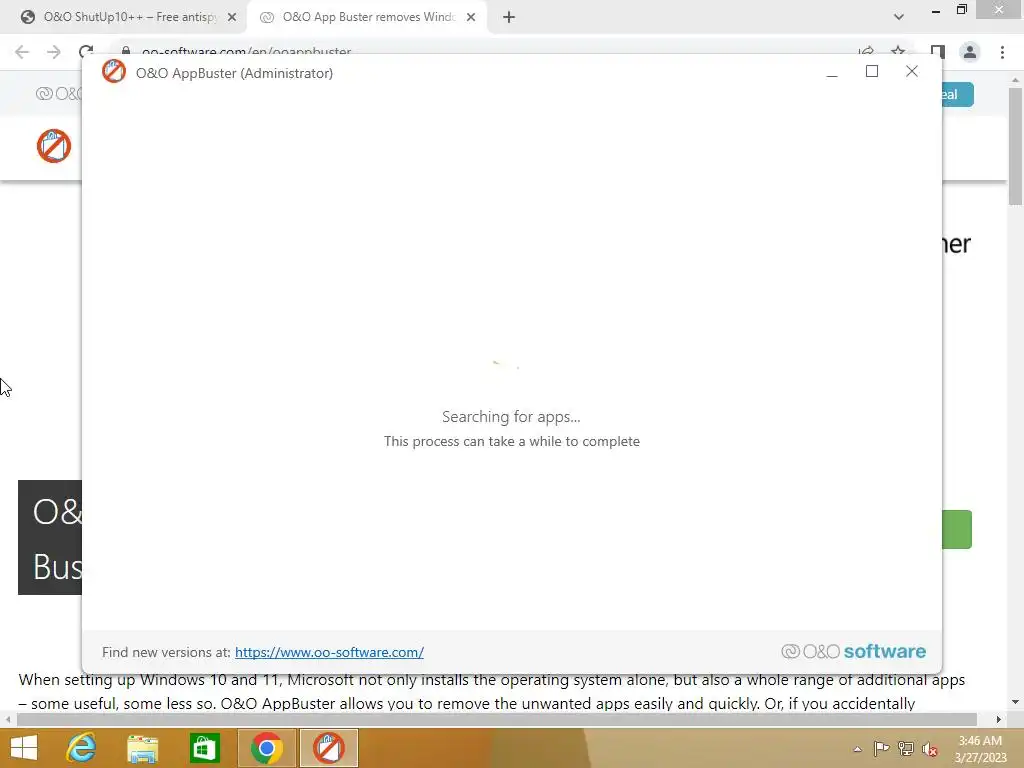Click the AppBuster logo on the webpage
Image resolution: width=1024 pixels, height=768 pixels.
point(54,146)
